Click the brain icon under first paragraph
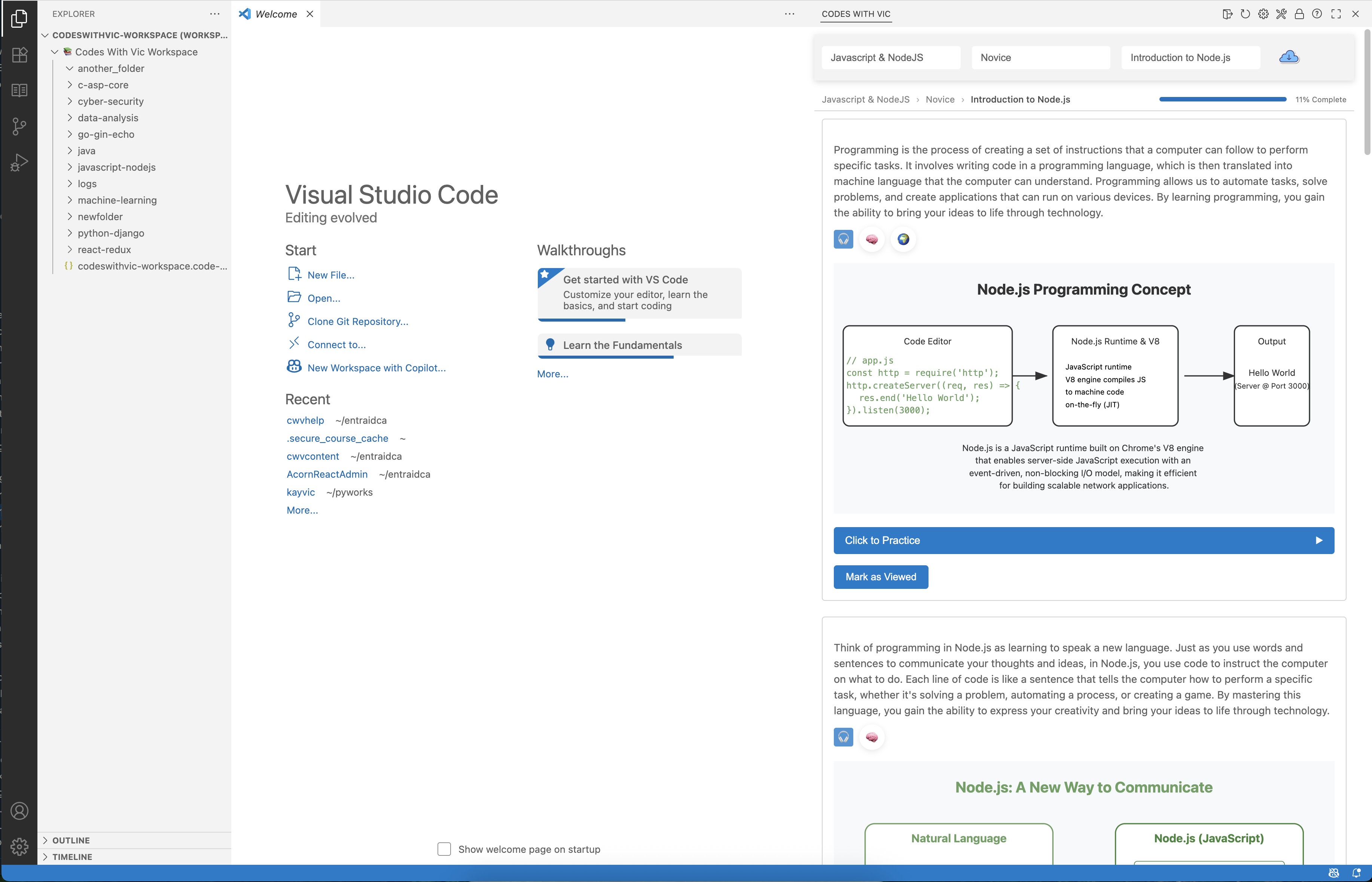 coord(871,239)
